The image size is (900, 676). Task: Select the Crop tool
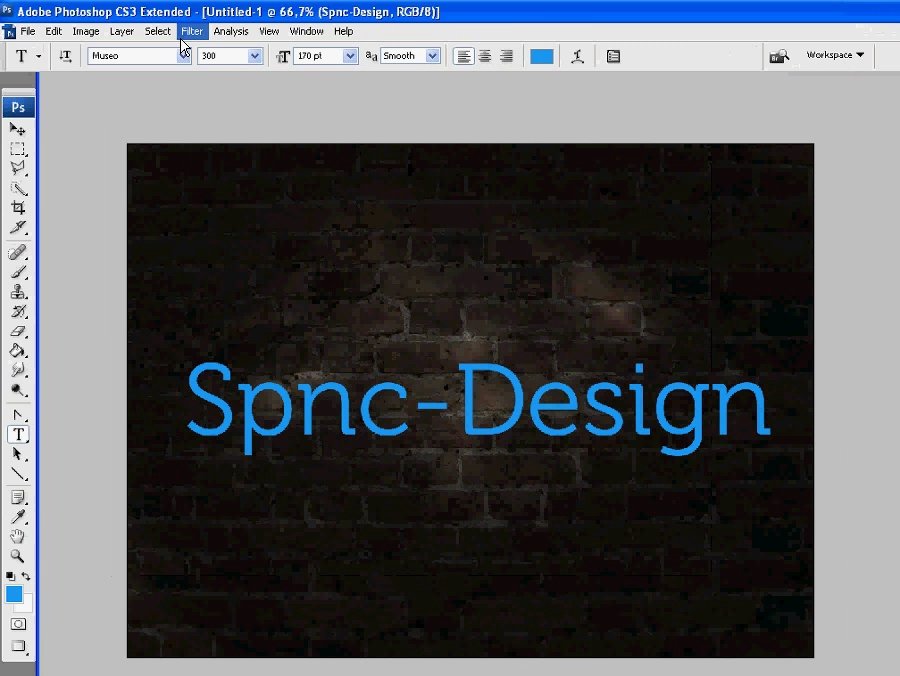(18, 208)
